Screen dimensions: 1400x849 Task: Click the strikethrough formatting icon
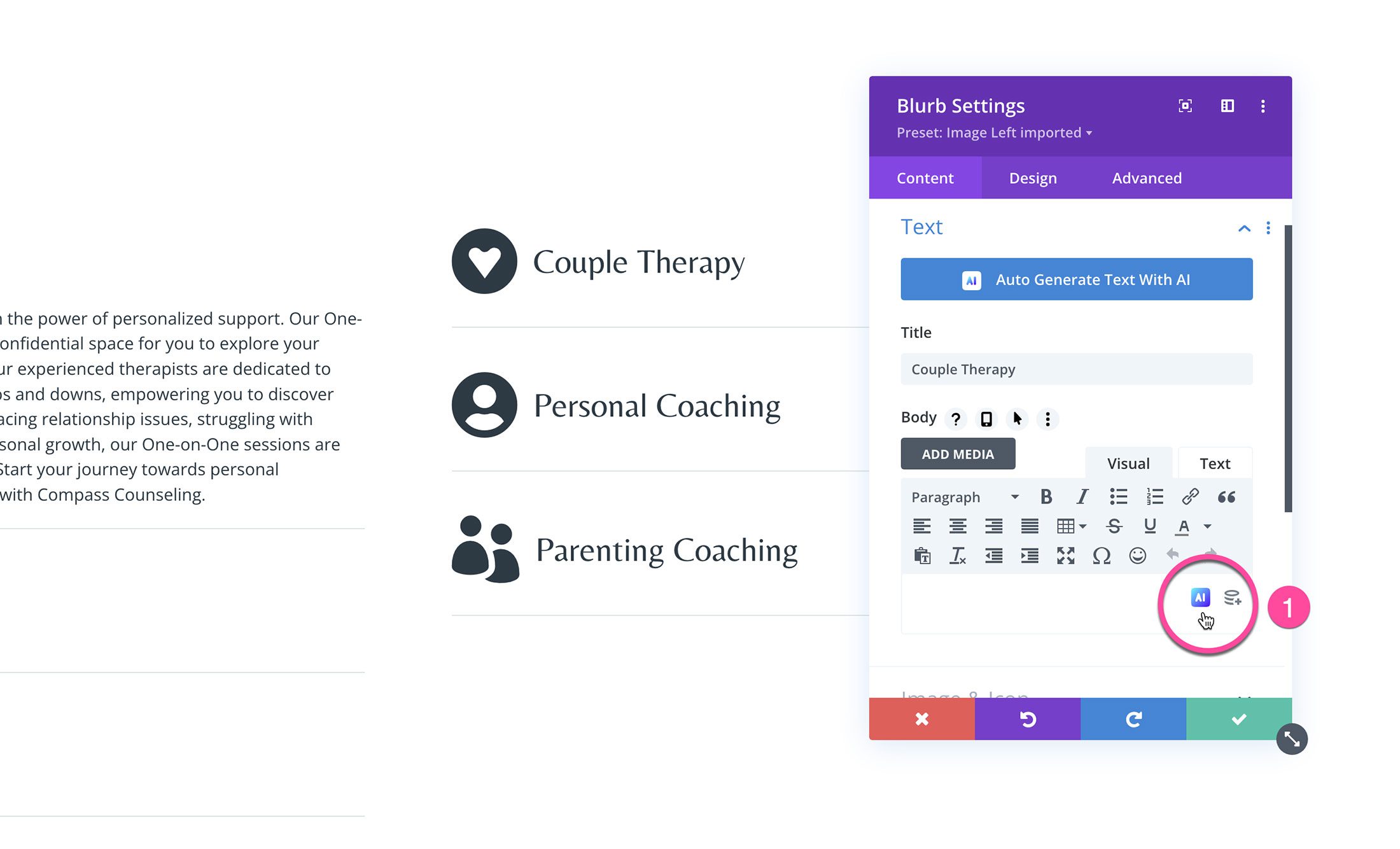(x=1114, y=526)
